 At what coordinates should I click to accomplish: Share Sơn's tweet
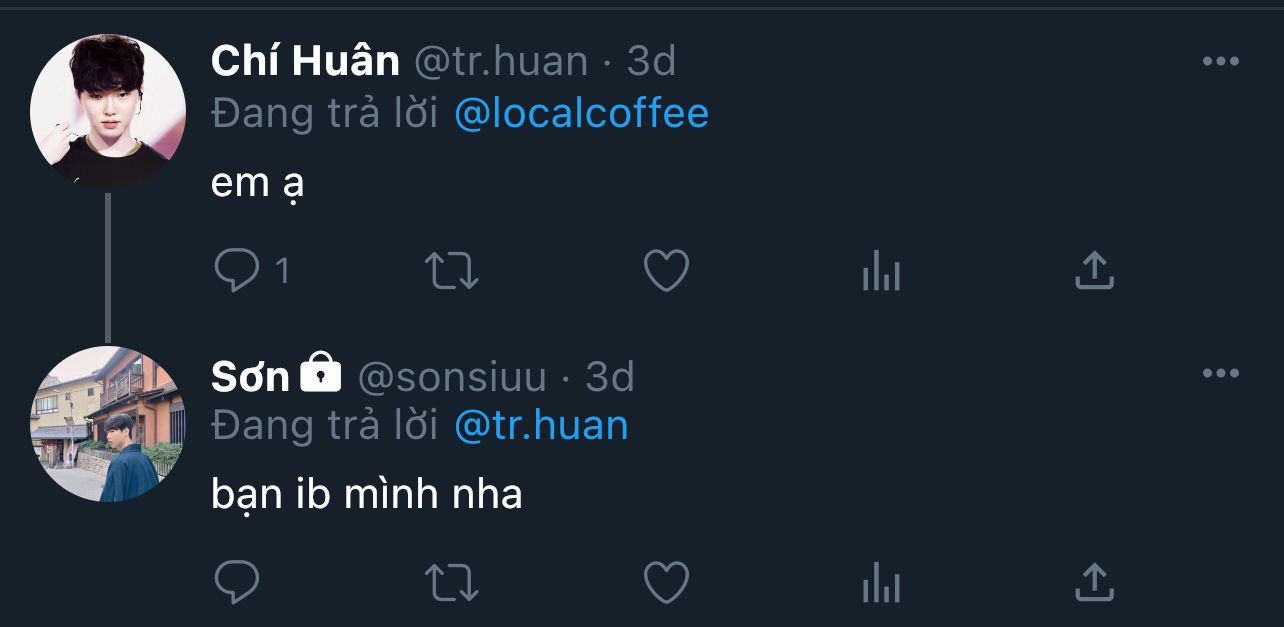coord(1094,581)
